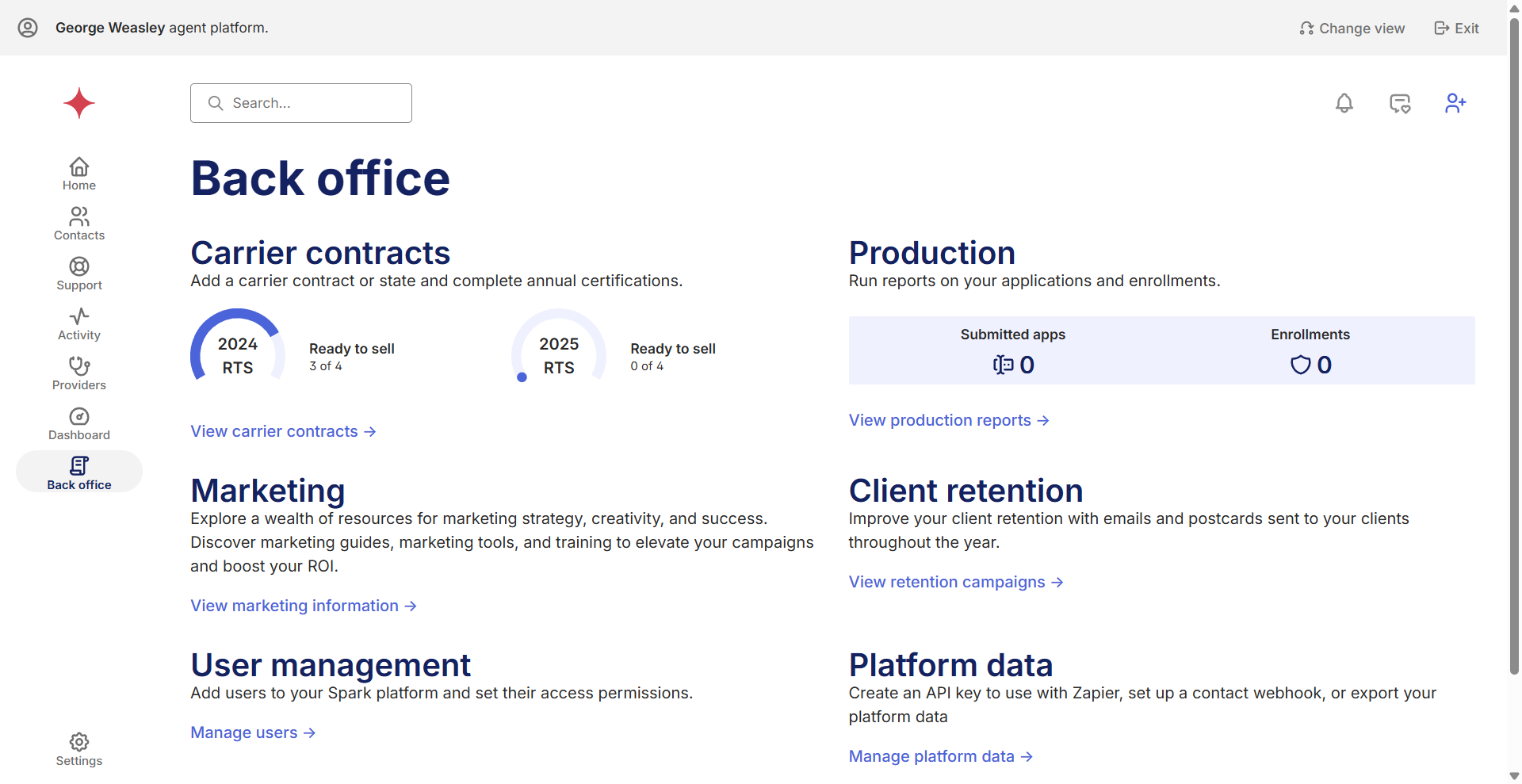Go to Providers in sidebar
This screenshot has width=1522, height=784.
click(x=79, y=373)
